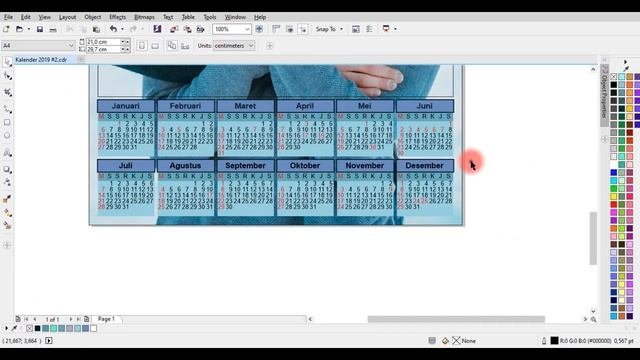Screen dimensions: 640x360
Task: Expand the Open icon dropdown arrow
Action: [29, 29]
